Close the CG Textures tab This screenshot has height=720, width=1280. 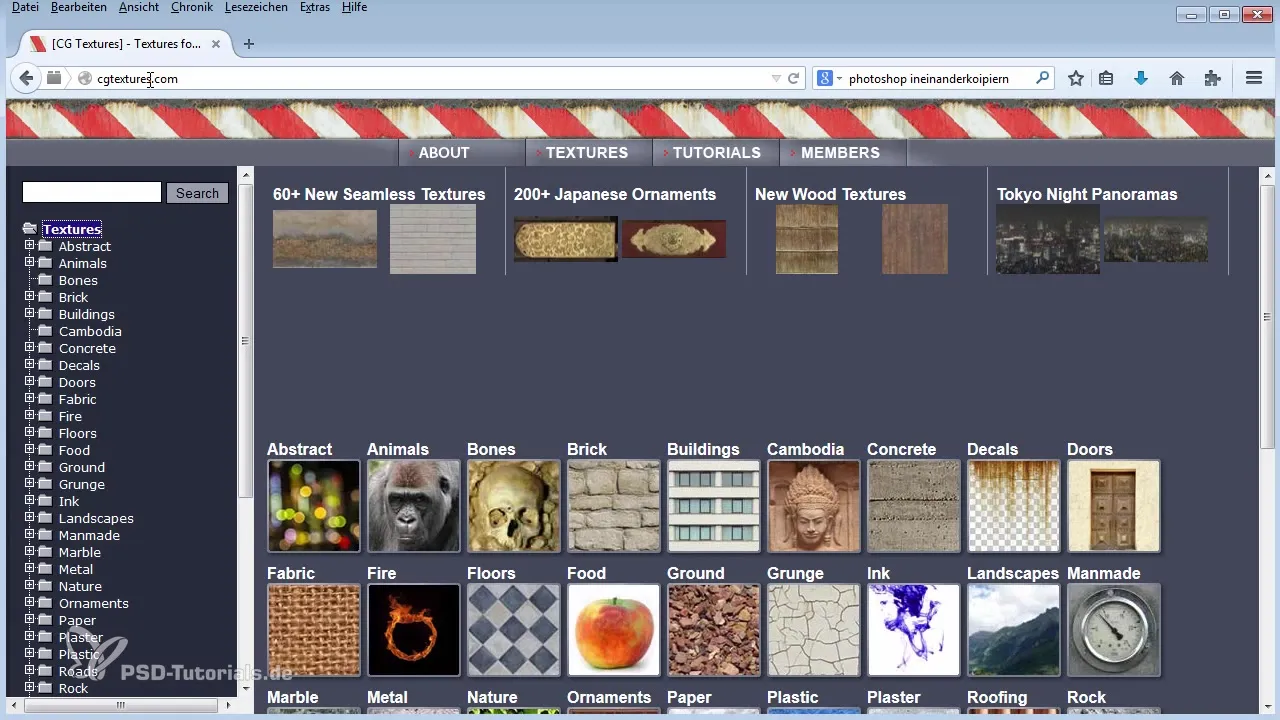click(215, 44)
